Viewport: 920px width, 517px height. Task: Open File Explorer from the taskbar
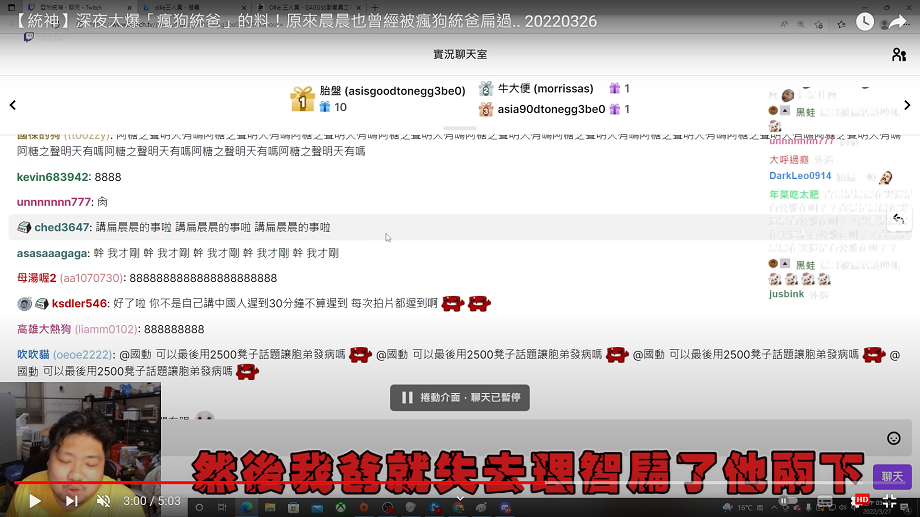[x=270, y=508]
